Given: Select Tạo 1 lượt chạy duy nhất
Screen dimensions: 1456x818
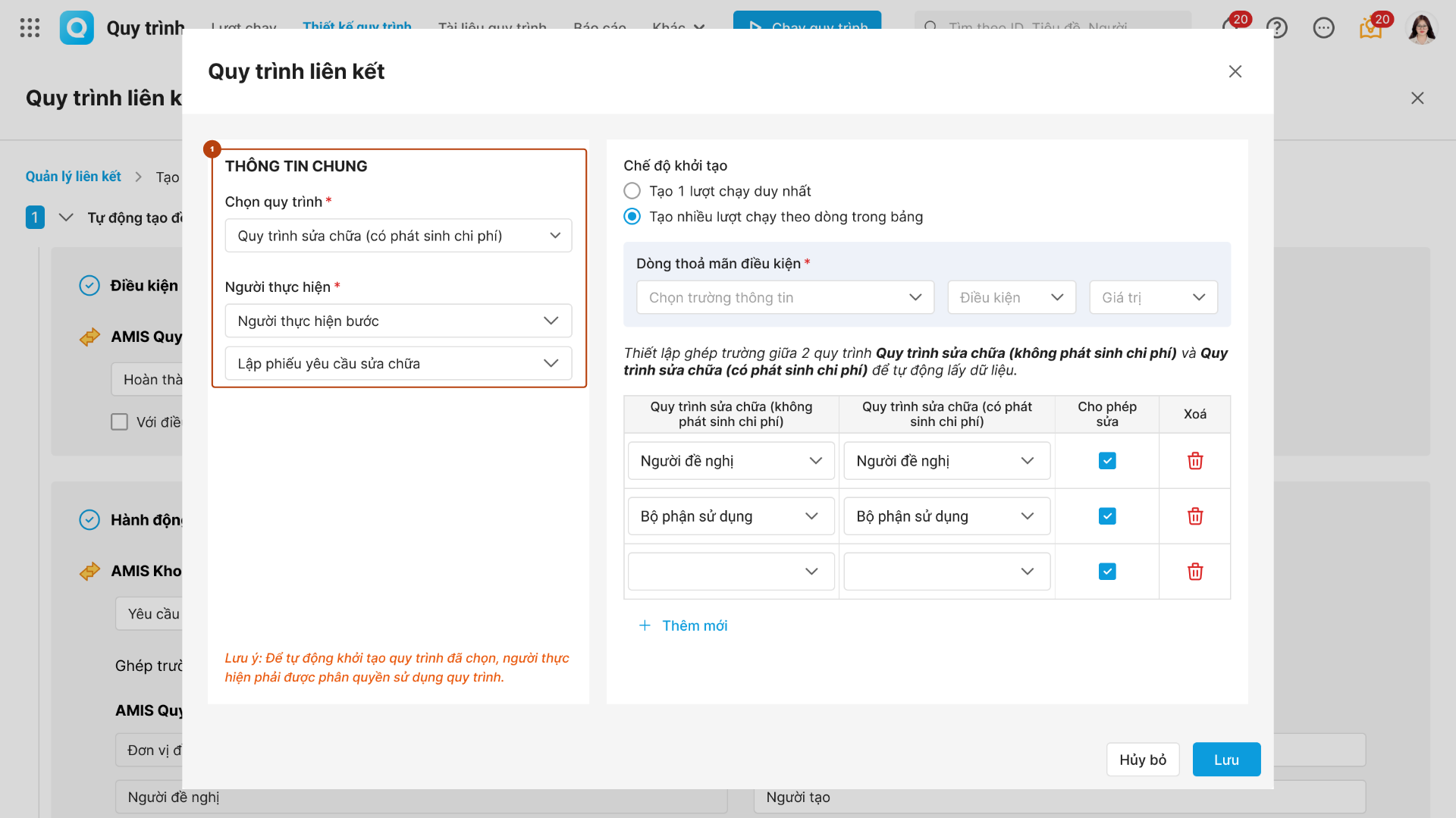Looking at the screenshot, I should tap(632, 191).
